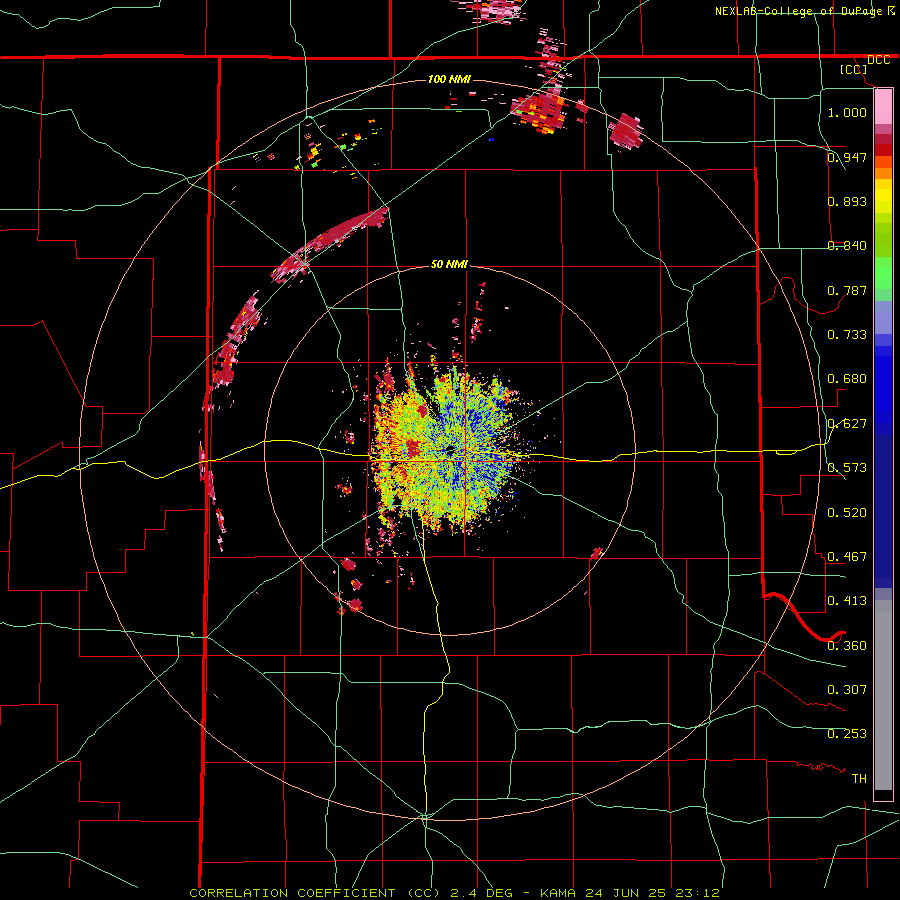Click the radar site center of echoes

tap(450, 452)
